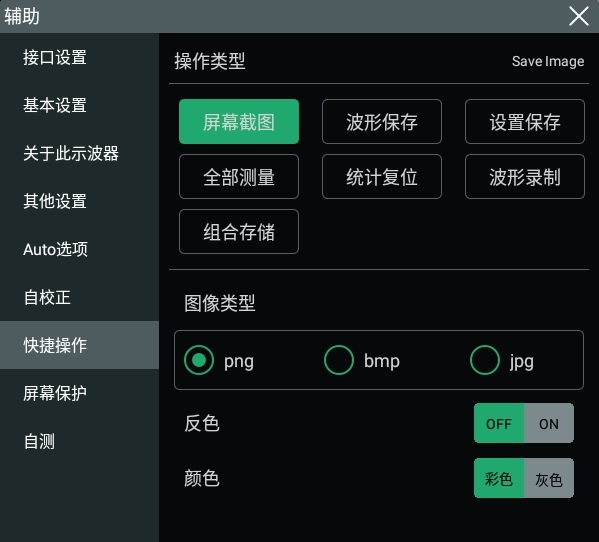Turn 反色 ON
The image size is (599, 542).
tap(549, 424)
